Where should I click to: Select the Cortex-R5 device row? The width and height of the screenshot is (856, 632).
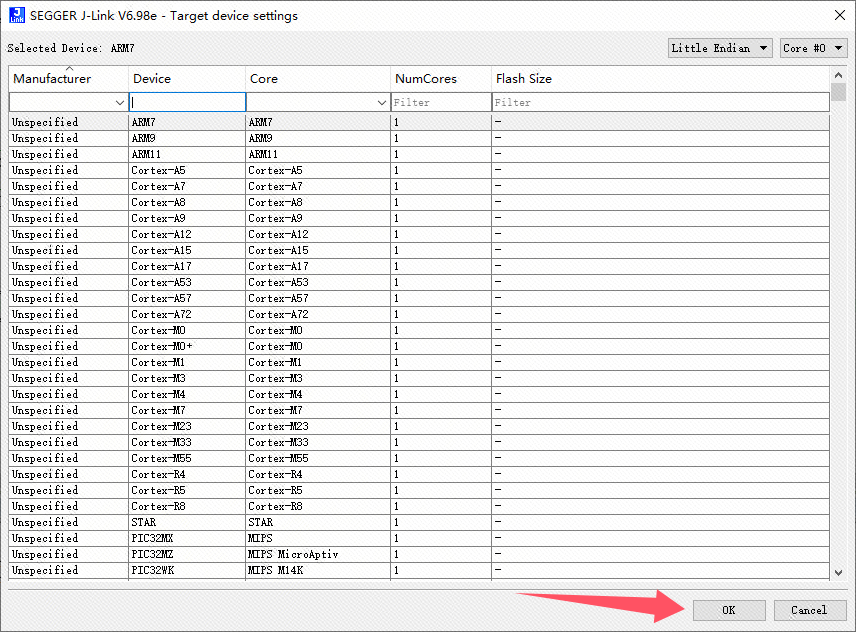pyautogui.click(x=419, y=491)
